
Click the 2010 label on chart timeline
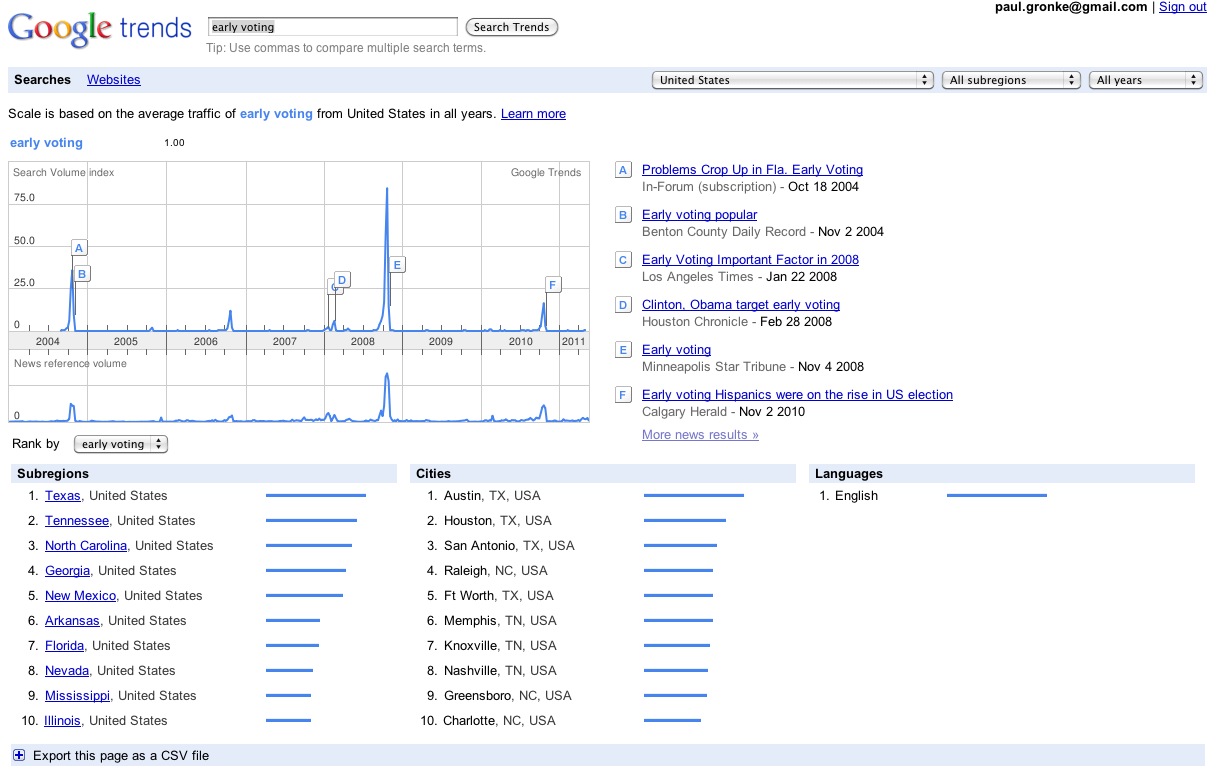pyautogui.click(x=521, y=342)
